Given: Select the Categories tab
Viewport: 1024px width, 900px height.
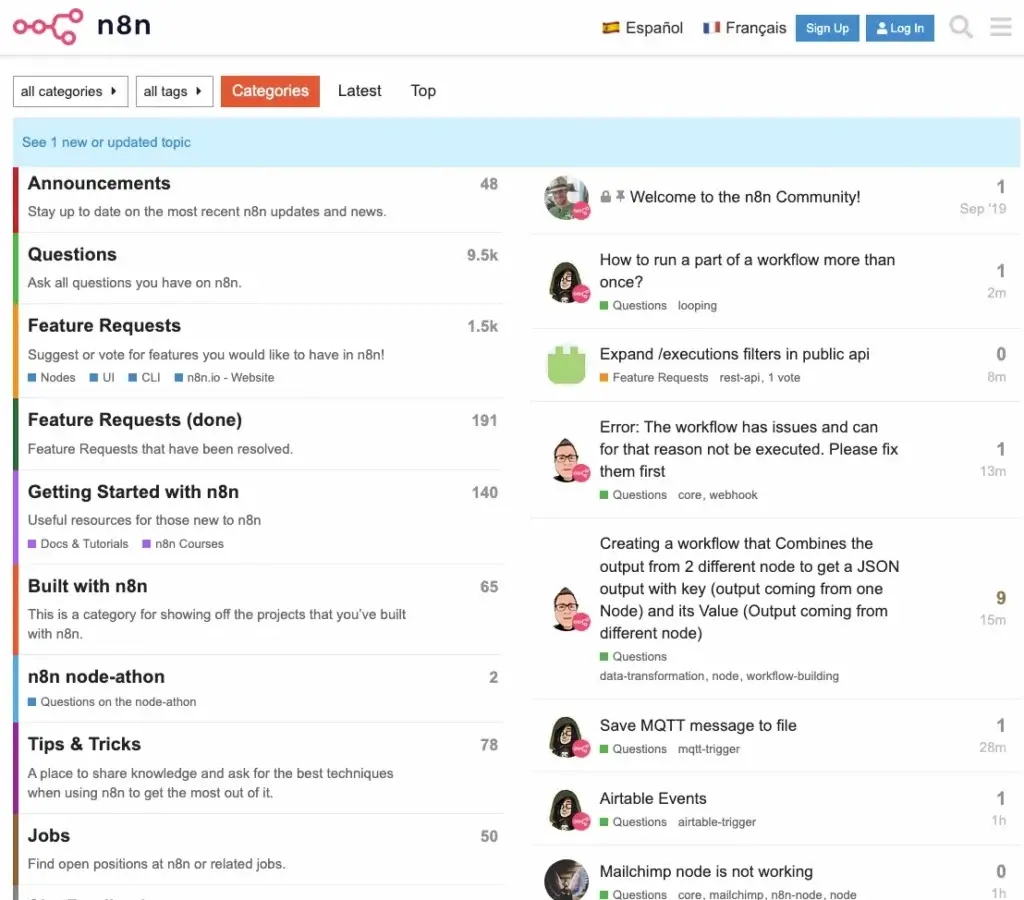Looking at the screenshot, I should pos(270,91).
